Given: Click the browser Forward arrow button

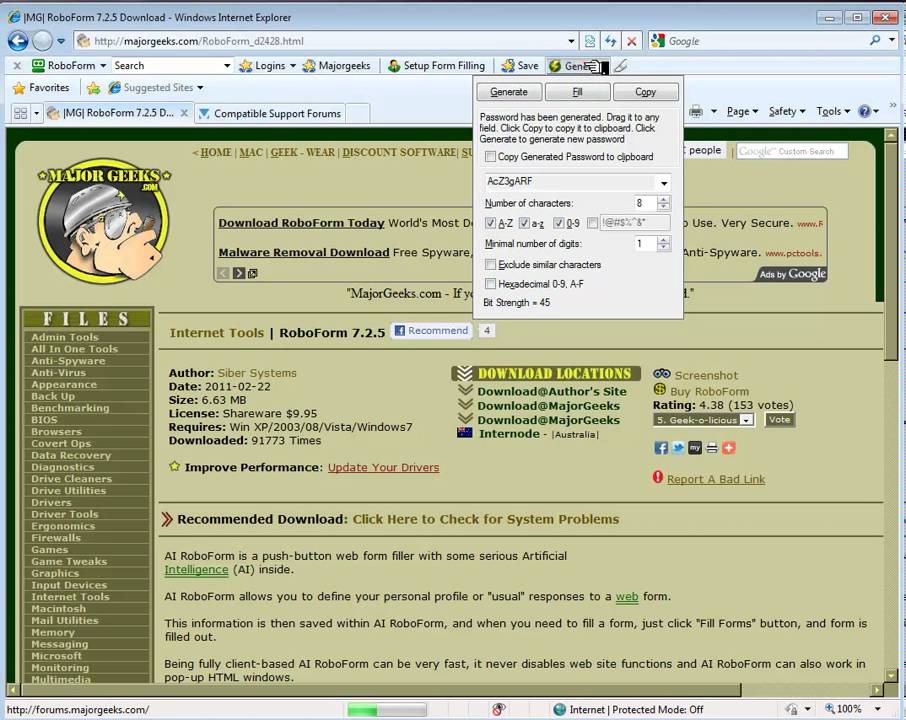Looking at the screenshot, I should [x=42, y=41].
